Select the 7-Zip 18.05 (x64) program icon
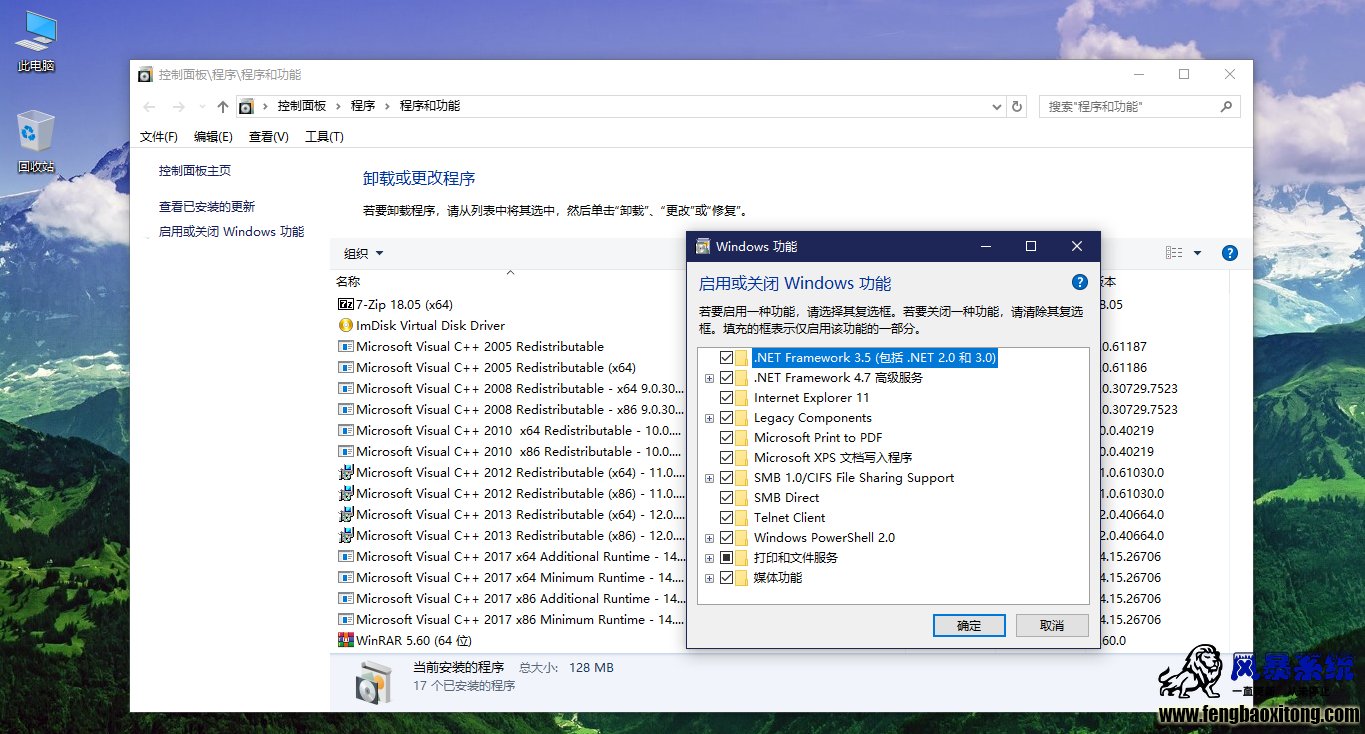 [346, 304]
